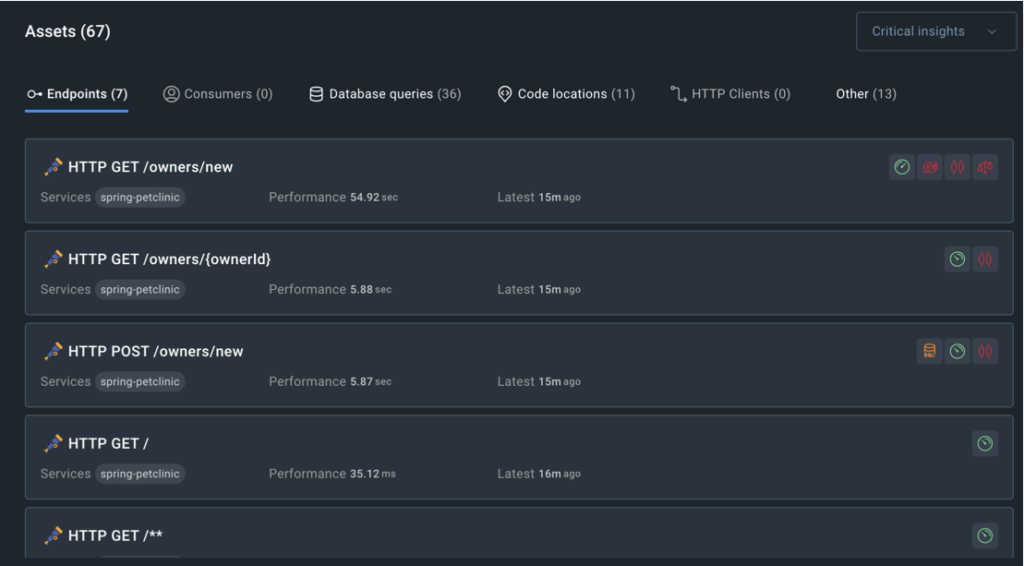Open the HTTP GET /owners/{ownerId} endpoint
The image size is (1024, 566).
click(x=169, y=259)
